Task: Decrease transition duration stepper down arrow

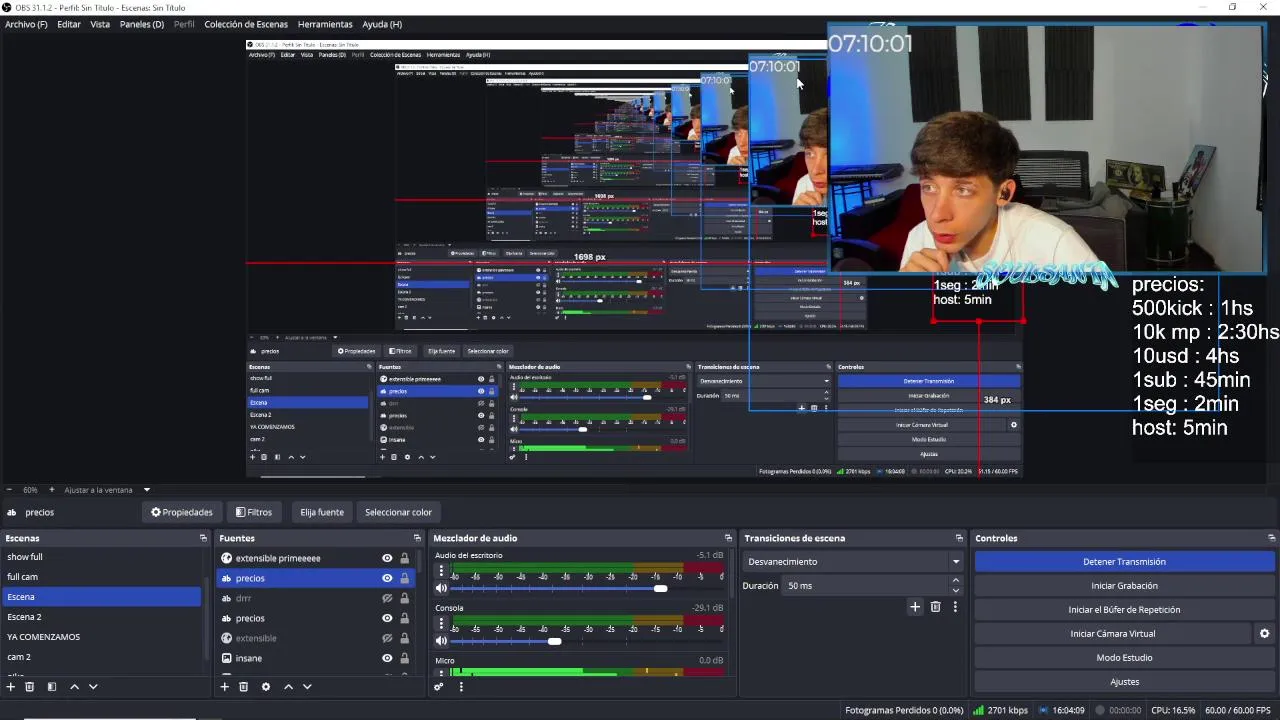Action: pos(955,591)
